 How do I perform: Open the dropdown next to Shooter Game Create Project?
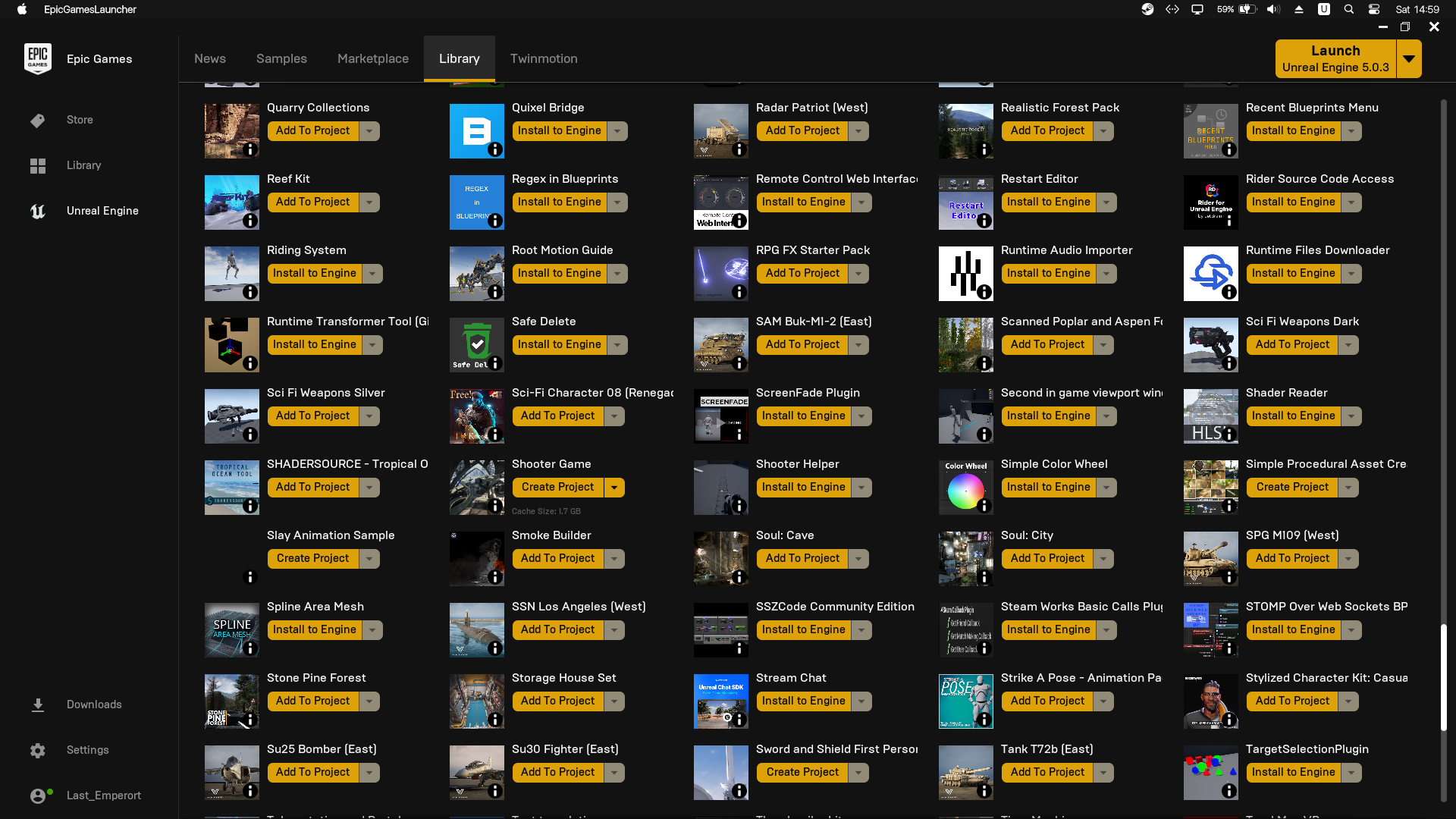tap(615, 488)
